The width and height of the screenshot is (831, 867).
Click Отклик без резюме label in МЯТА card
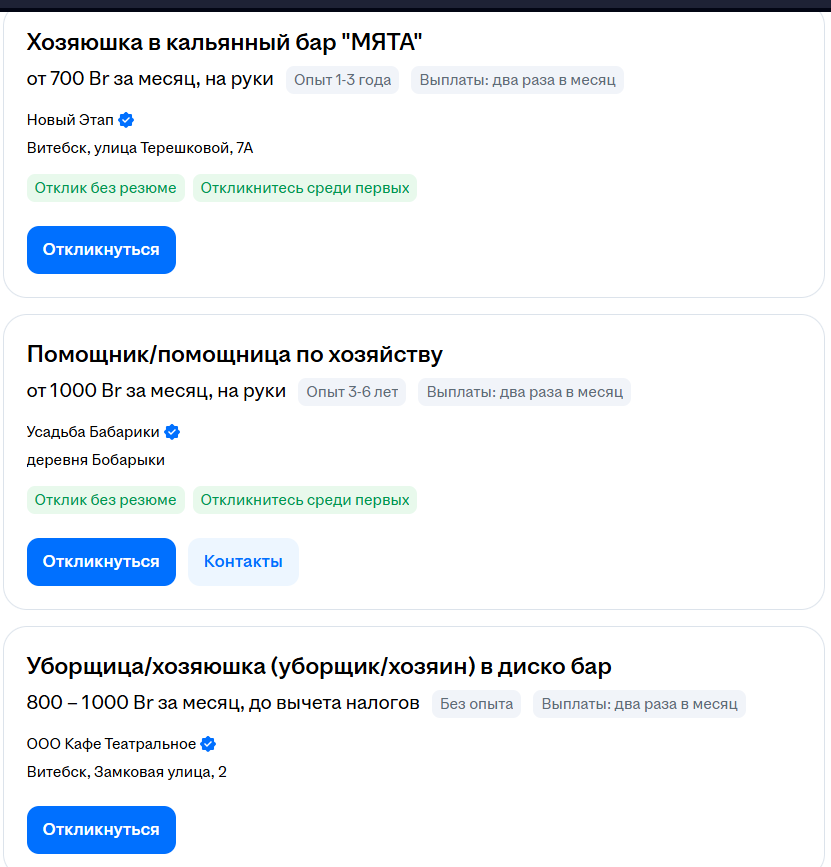[106, 188]
